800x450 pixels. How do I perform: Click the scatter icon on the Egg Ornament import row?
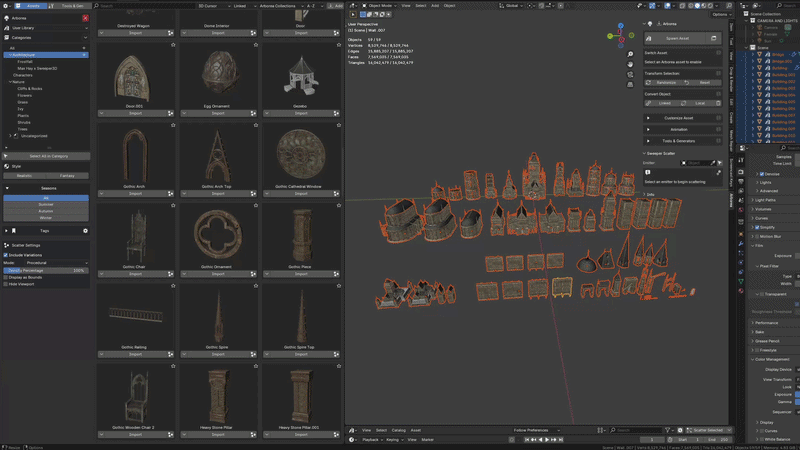[253, 113]
